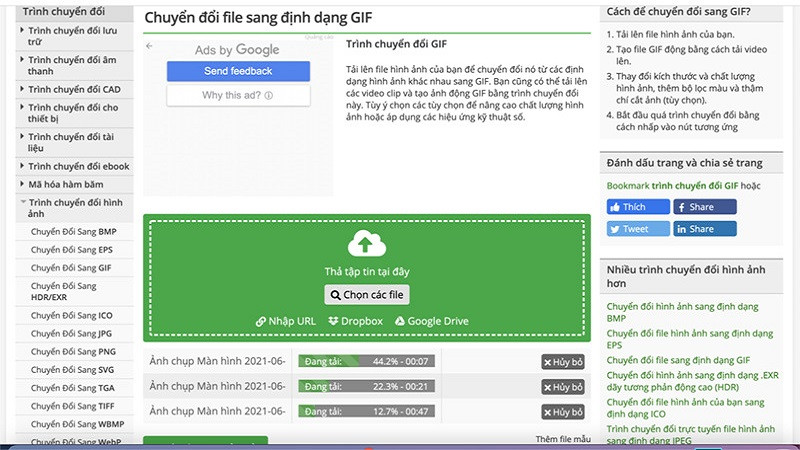Click the info icon beside Why this ad
The image size is (800, 450).
[269, 95]
